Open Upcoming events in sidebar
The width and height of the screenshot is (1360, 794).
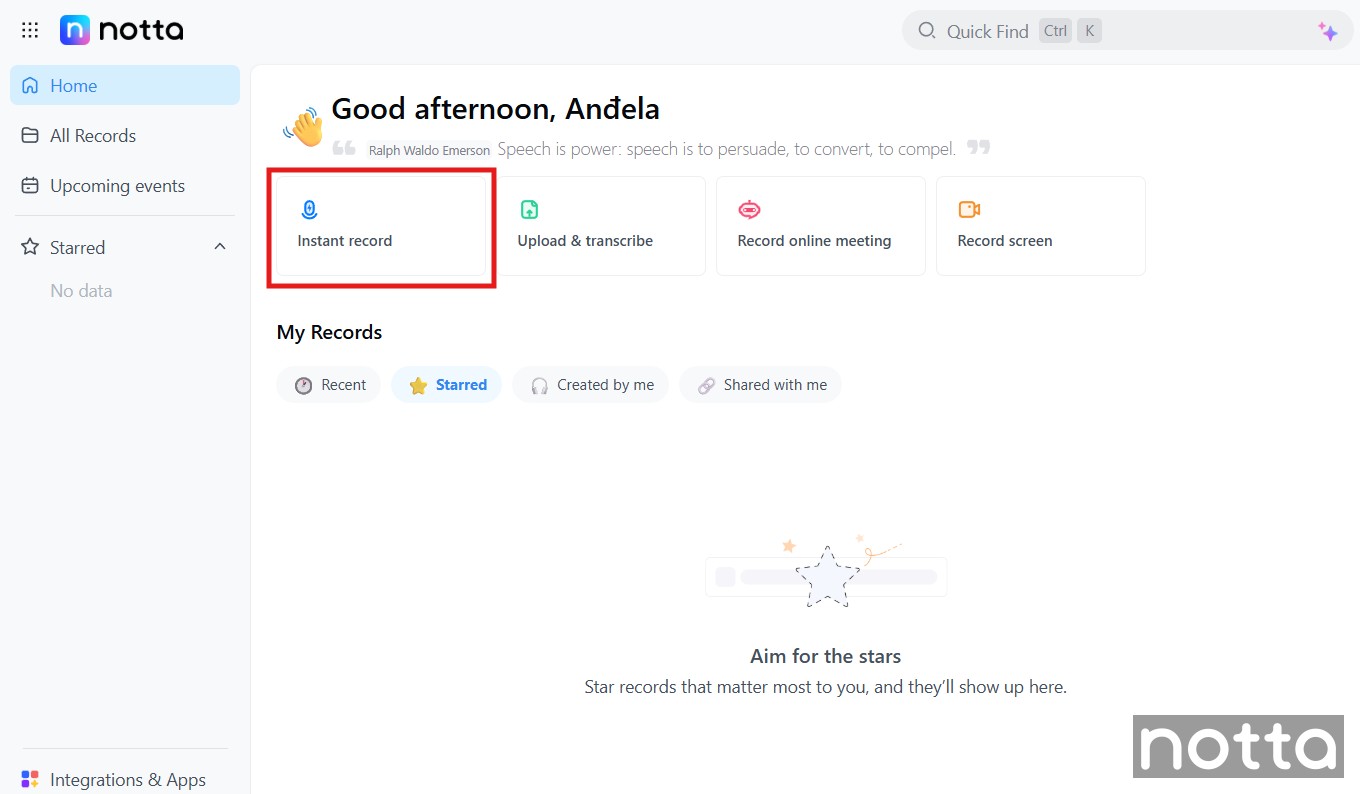coord(117,186)
